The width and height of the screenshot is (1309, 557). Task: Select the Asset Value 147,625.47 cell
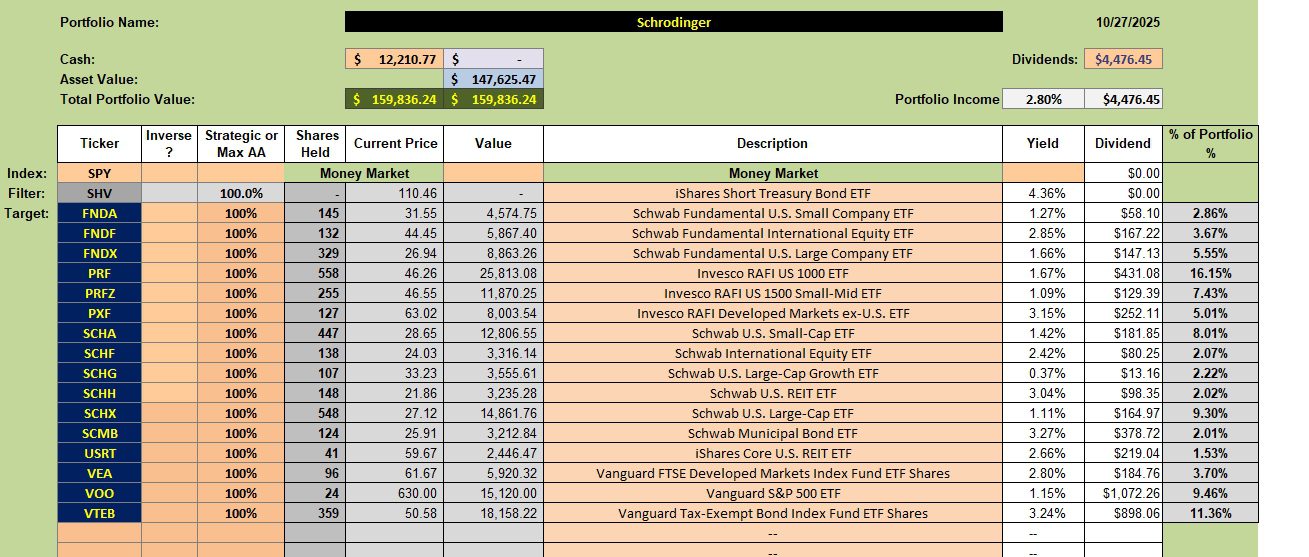pyautogui.click(x=493, y=79)
